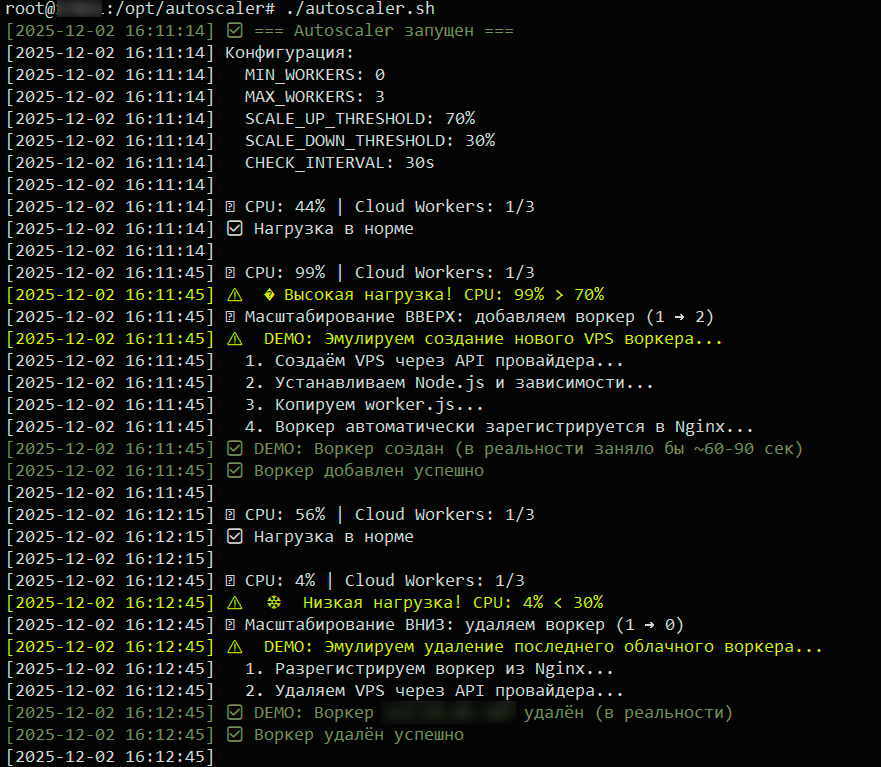Click the icon before "CPU: 44%"
Screen dimensions: 881x767
[x=231, y=206]
